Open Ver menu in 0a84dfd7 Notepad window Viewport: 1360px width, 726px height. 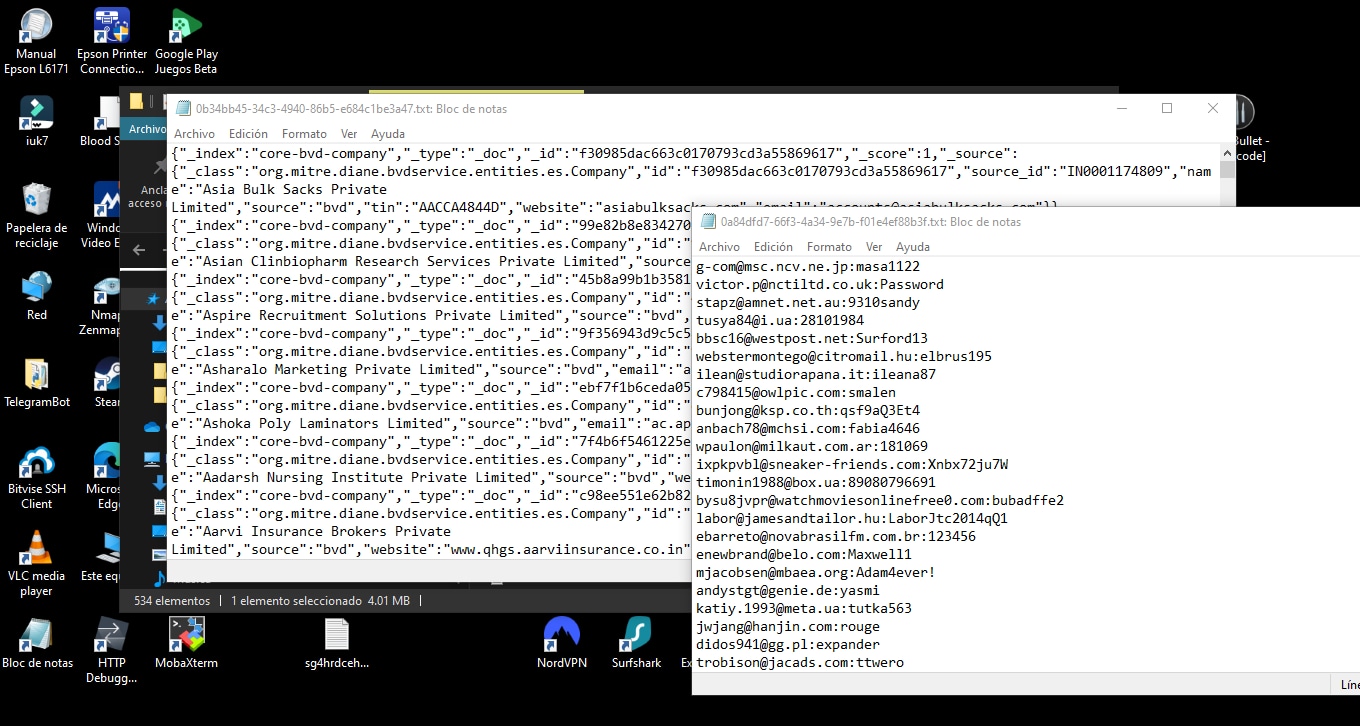(x=874, y=247)
